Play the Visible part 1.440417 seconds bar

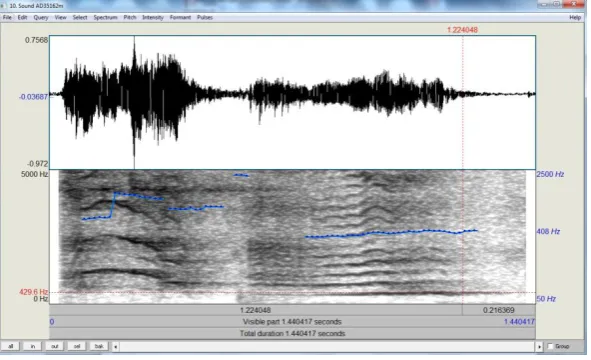(292, 322)
